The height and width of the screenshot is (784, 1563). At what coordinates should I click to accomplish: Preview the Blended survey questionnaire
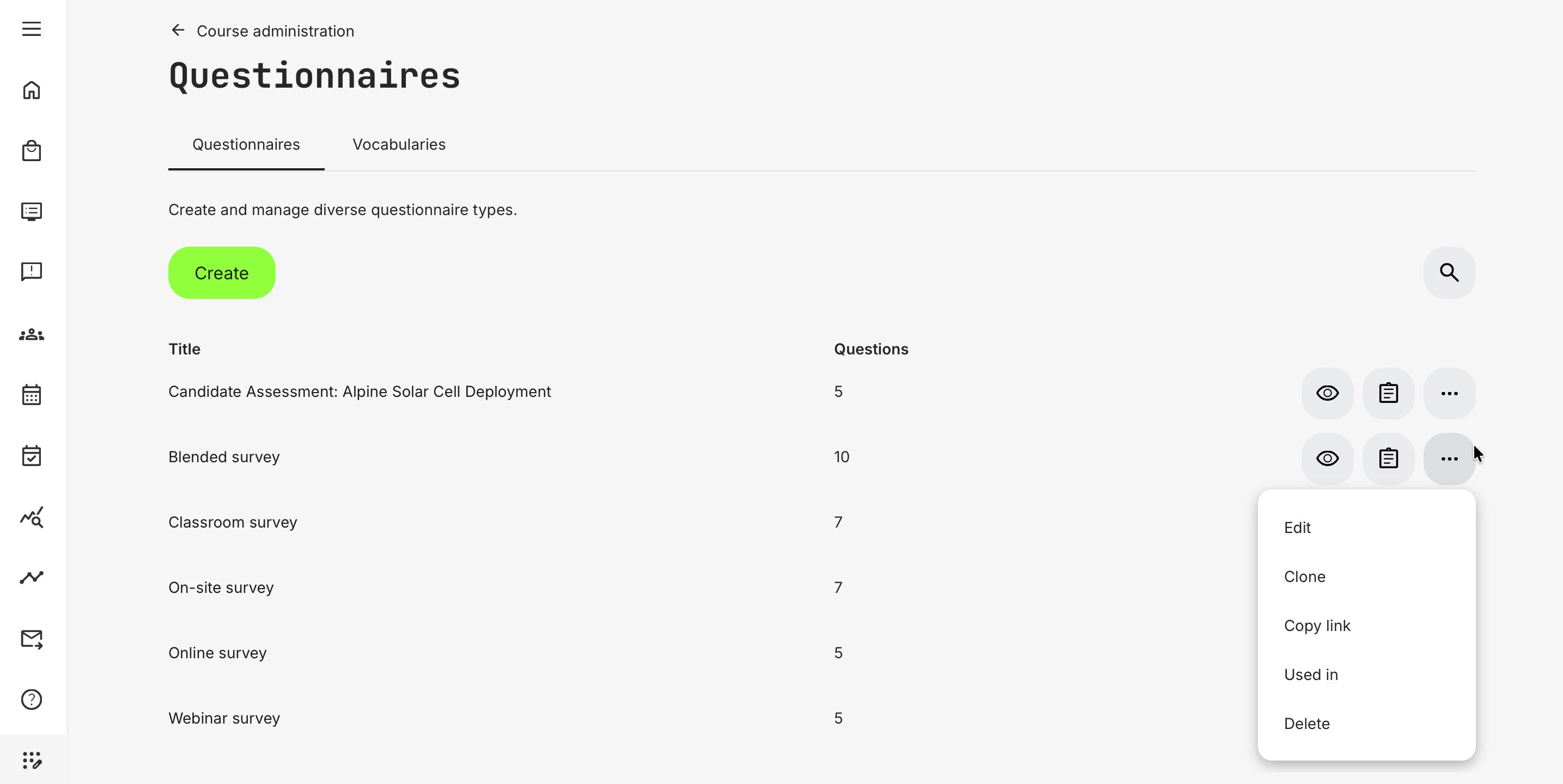coord(1328,458)
